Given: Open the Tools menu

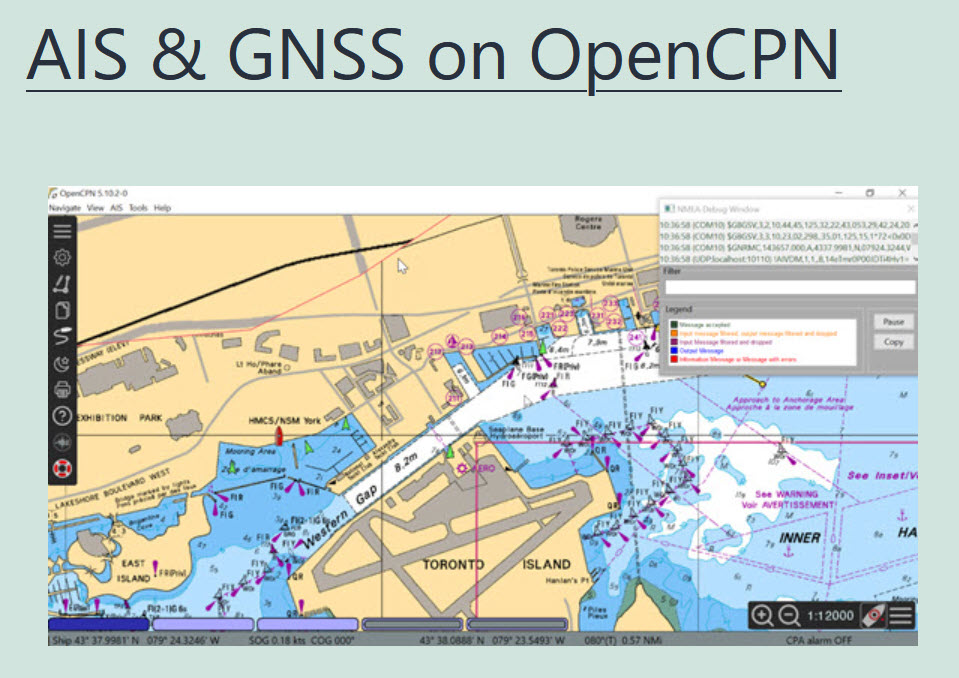Looking at the screenshot, I should coord(138,208).
